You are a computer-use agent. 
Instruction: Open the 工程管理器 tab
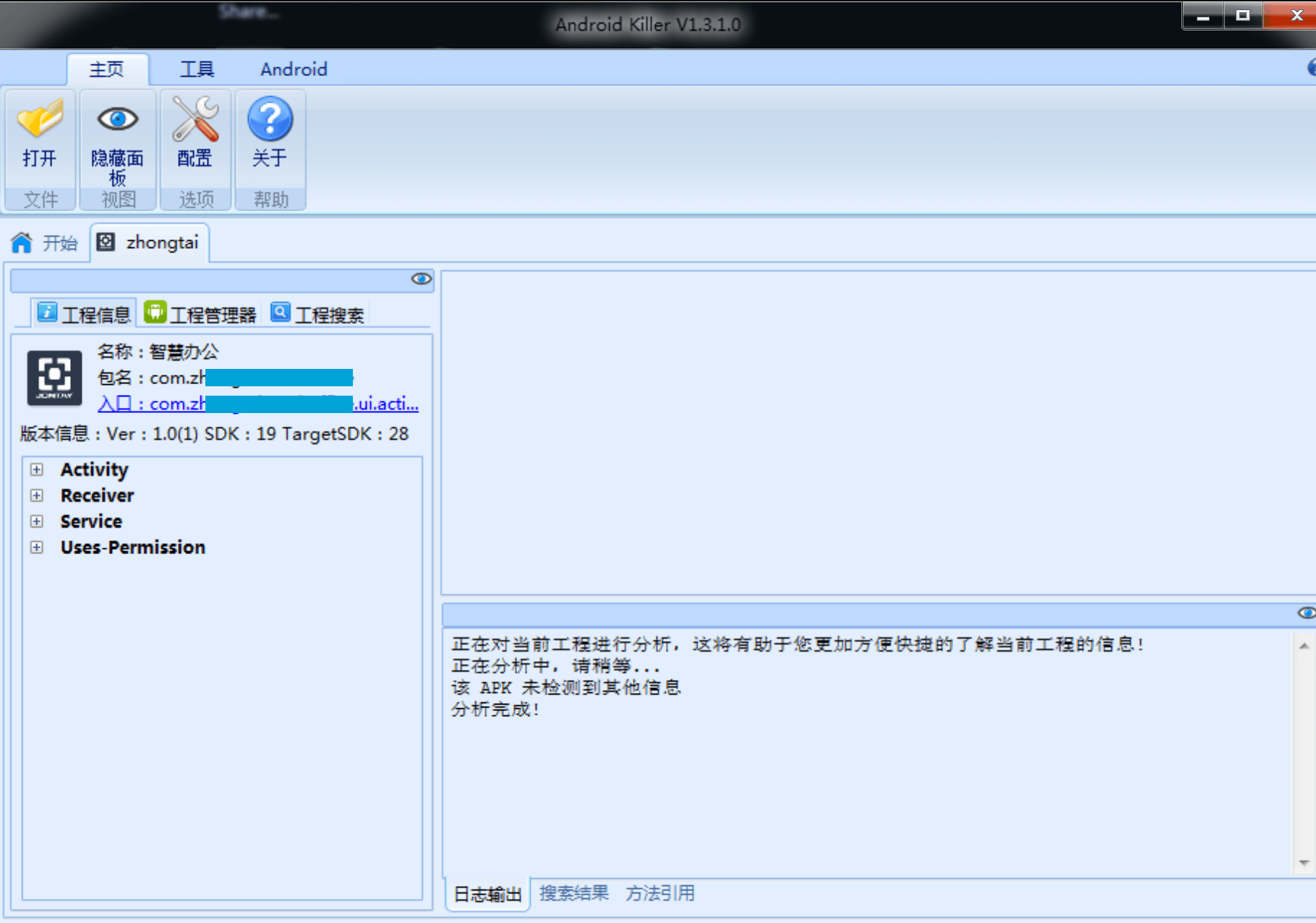[200, 314]
